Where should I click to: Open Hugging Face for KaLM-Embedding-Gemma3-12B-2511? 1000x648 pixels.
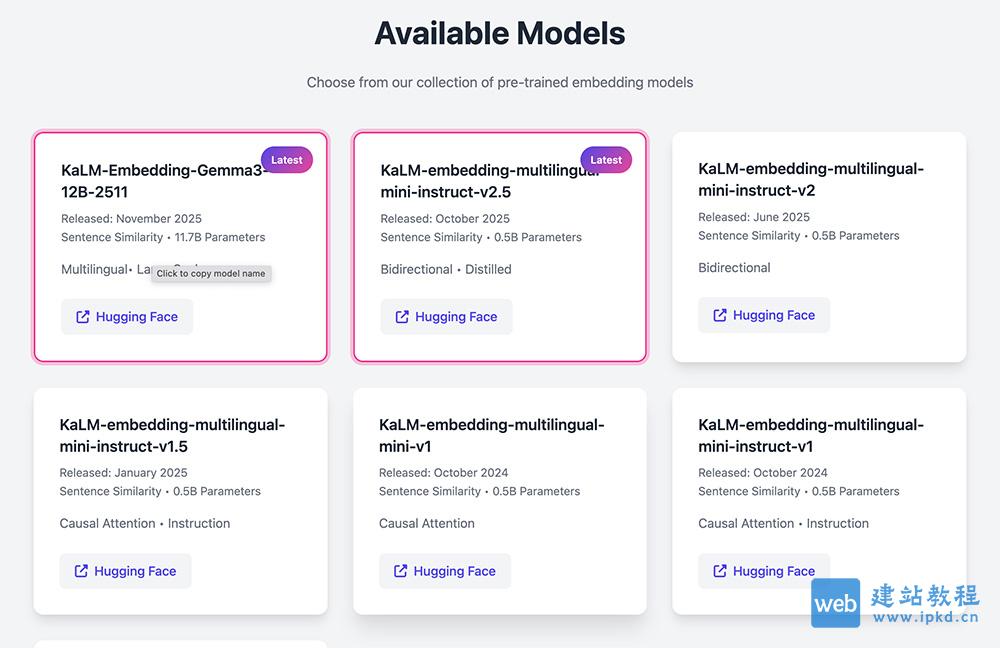tap(127, 317)
